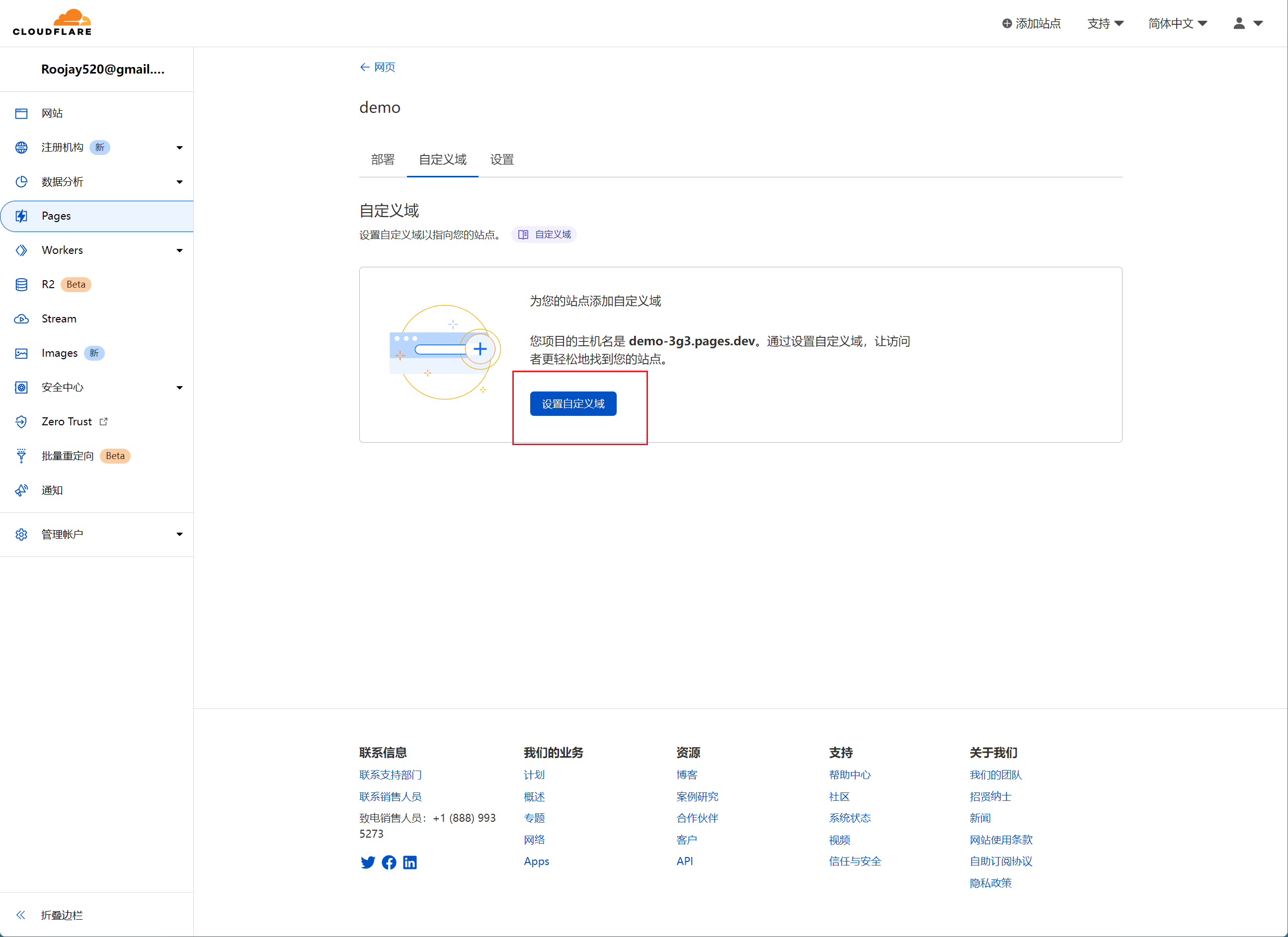Open the Stream sidebar icon
Viewport: 1288px width, 937px height.
[x=21, y=319]
